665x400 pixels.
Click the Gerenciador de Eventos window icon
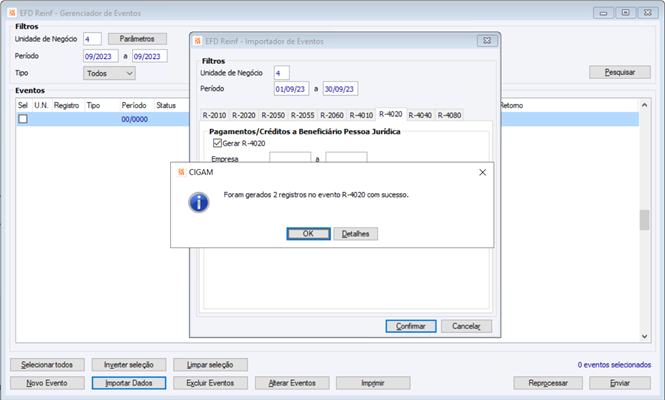coord(12,13)
